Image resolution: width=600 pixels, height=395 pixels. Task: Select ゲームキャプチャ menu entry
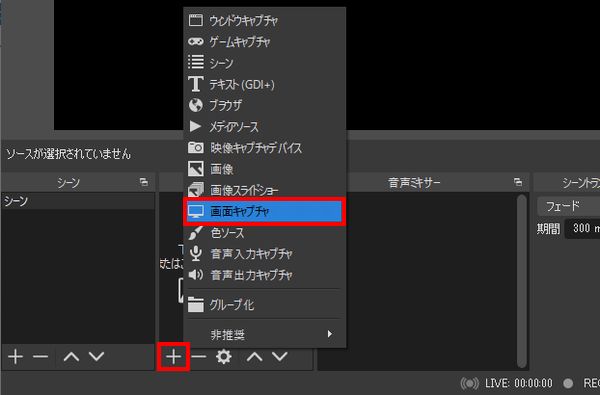[264, 41]
